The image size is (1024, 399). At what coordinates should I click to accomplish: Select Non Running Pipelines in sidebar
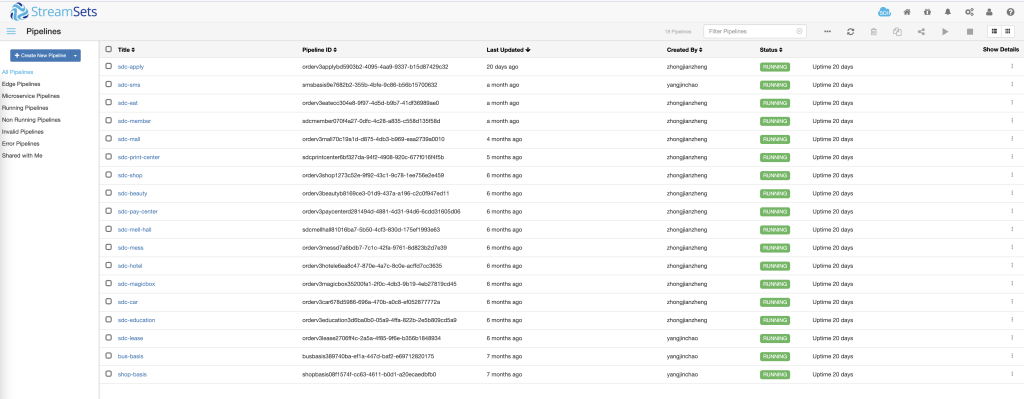pyautogui.click(x=31, y=120)
